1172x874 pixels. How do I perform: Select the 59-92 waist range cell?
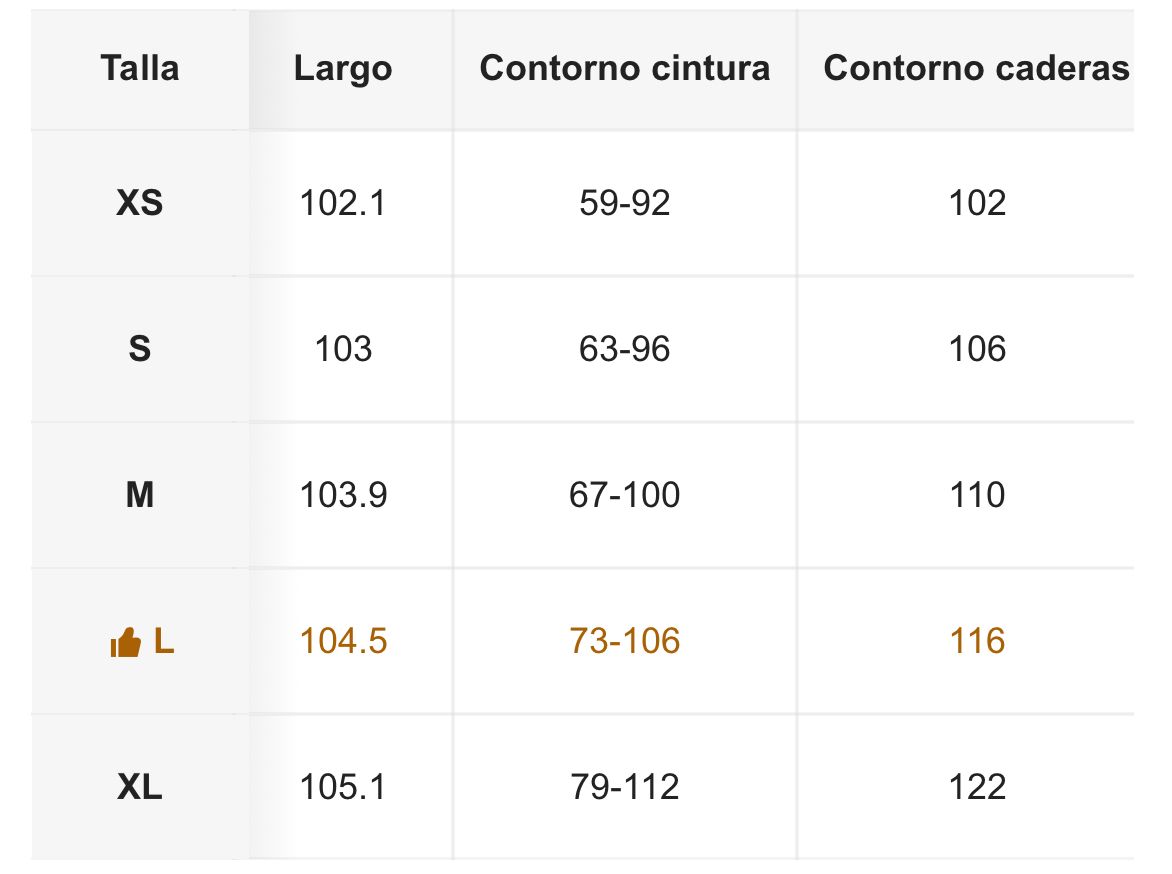tap(625, 204)
